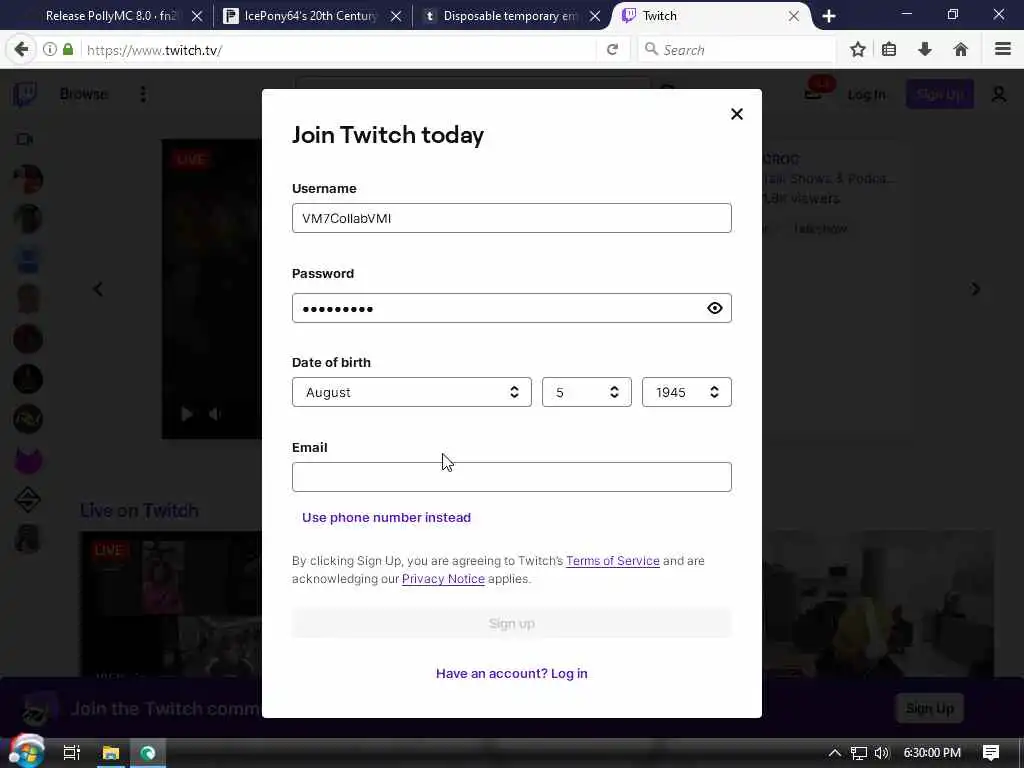The height and width of the screenshot is (768, 1024).
Task: Open the downloads arrow icon
Action: pos(925,50)
